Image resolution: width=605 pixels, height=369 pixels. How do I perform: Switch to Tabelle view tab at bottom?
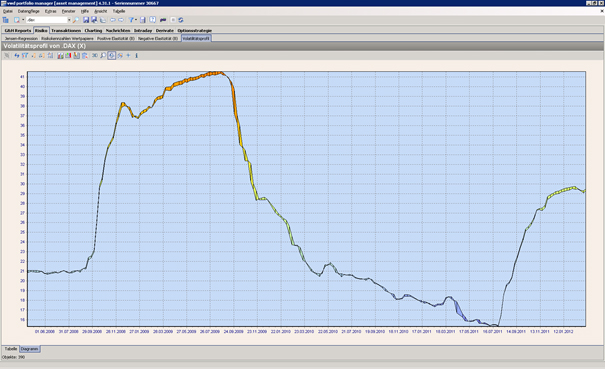tap(11, 349)
